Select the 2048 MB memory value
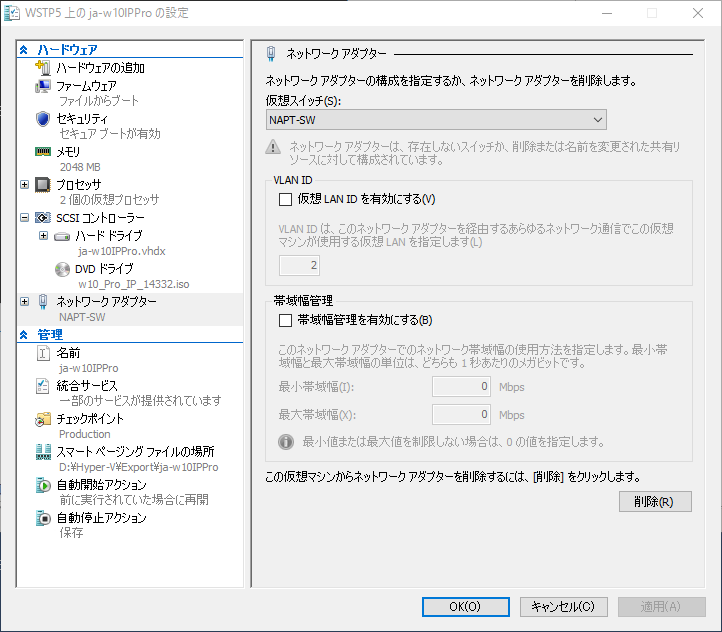Image resolution: width=722 pixels, height=632 pixels. point(80,167)
